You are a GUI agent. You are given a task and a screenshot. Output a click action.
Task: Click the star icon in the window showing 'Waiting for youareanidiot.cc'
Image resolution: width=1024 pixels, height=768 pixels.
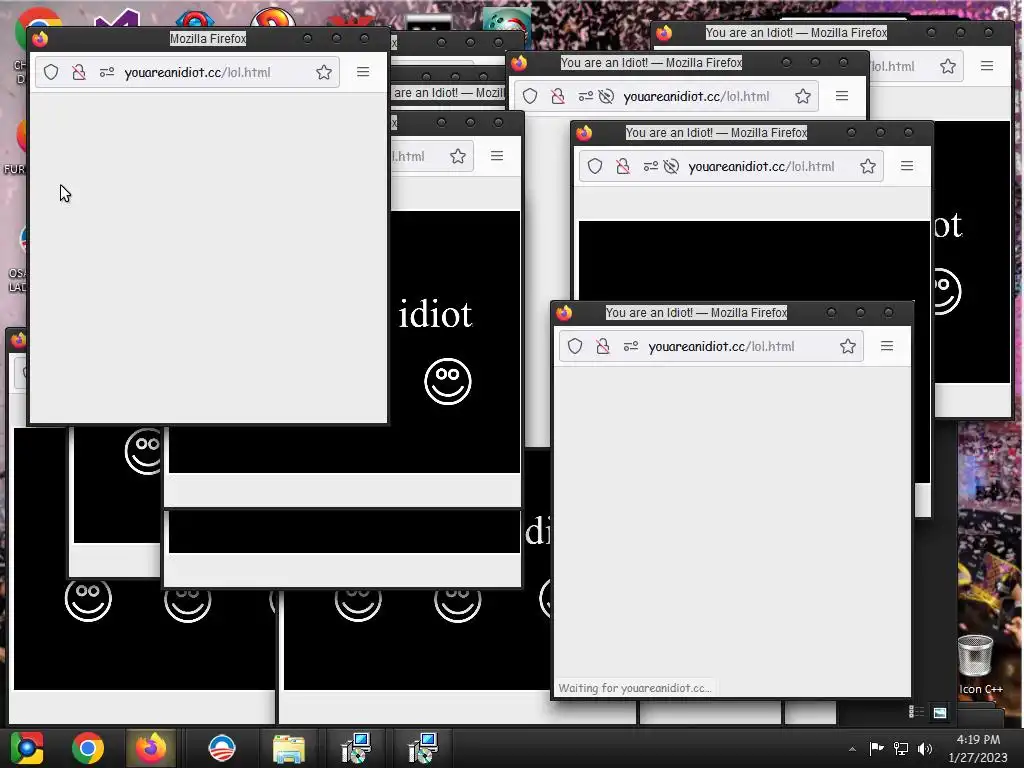pos(848,346)
